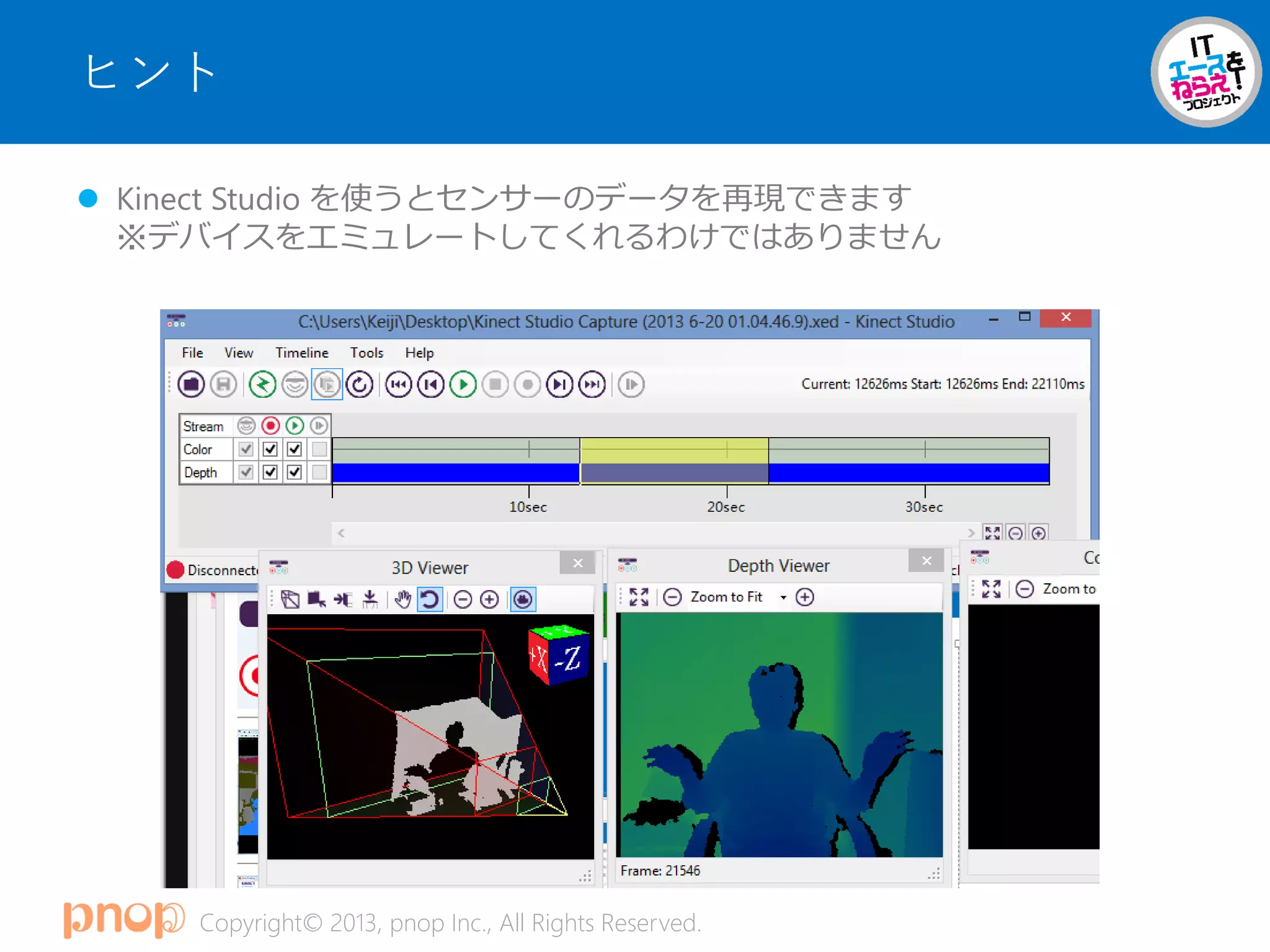The image size is (1270, 952).
Task: Click the Frame: 21546 status text
Action: [x=660, y=871]
